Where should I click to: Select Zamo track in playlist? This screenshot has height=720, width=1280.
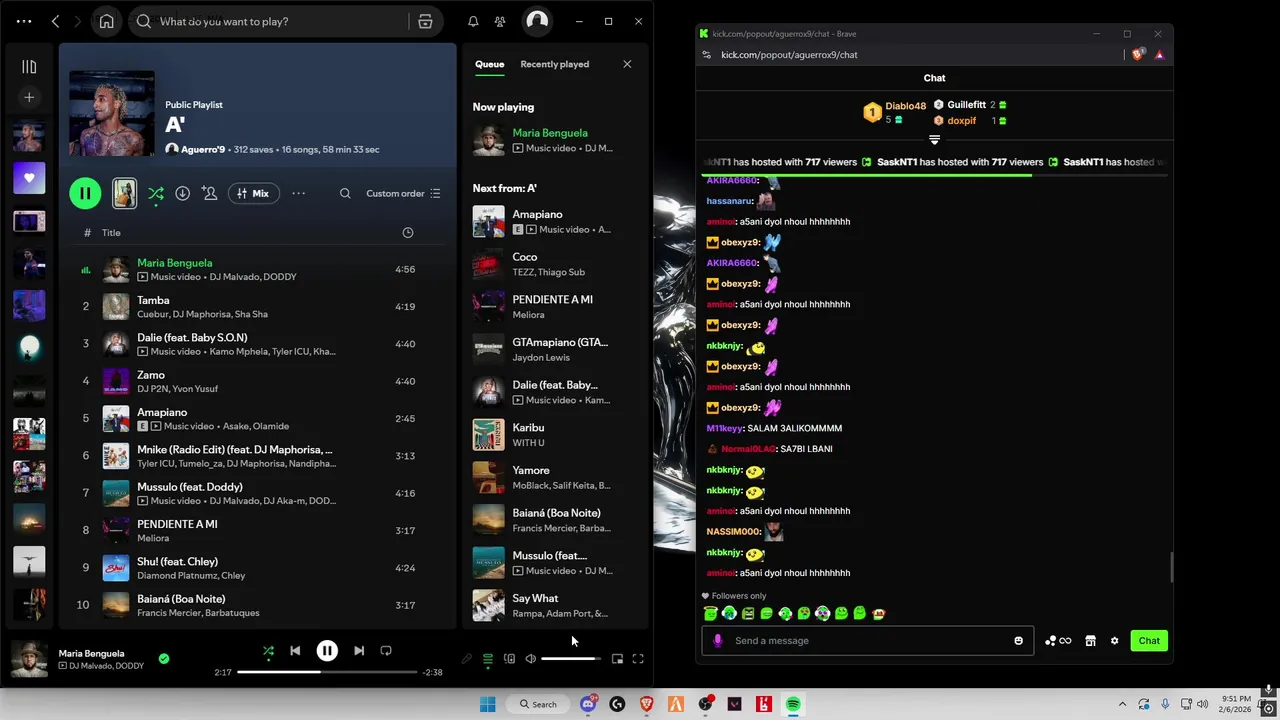click(x=258, y=381)
